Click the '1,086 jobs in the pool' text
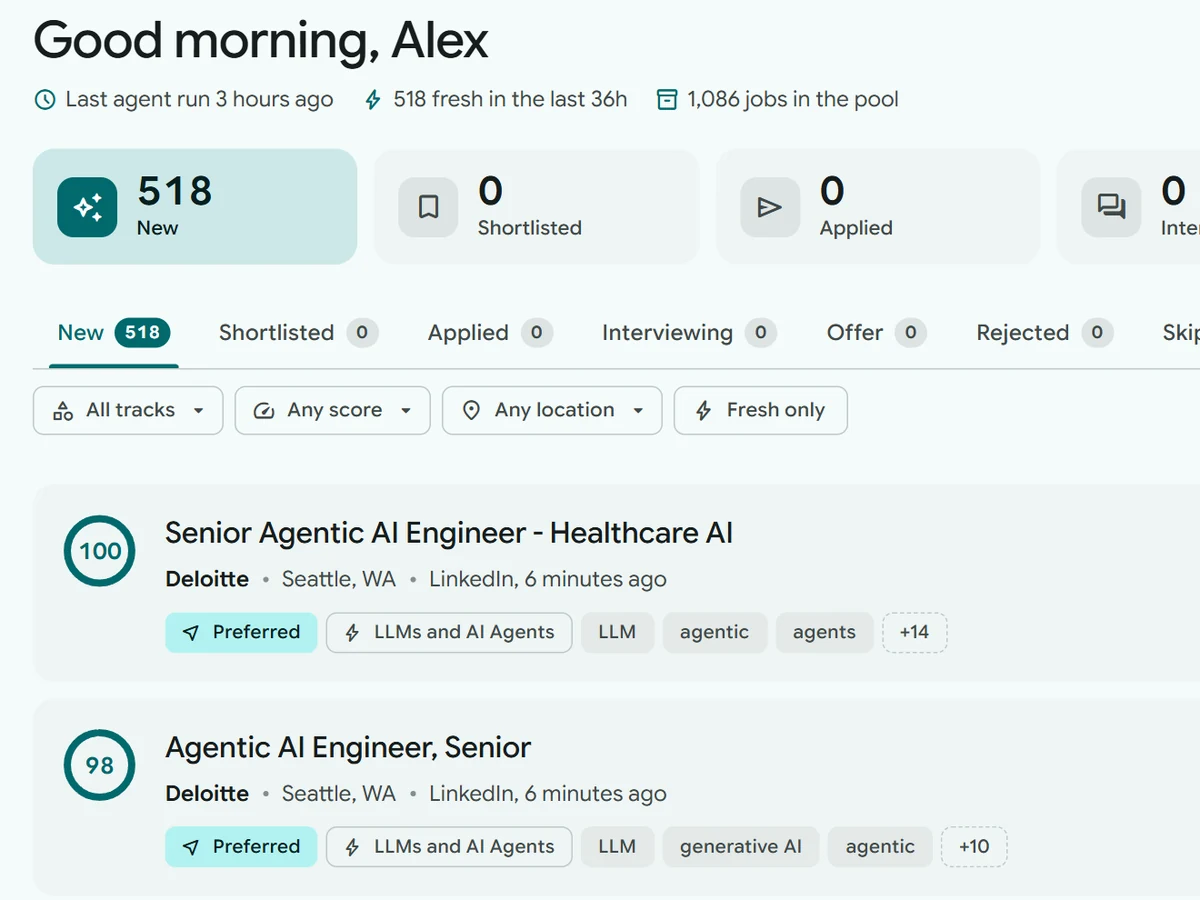The width and height of the screenshot is (1200, 900). pyautogui.click(x=793, y=100)
